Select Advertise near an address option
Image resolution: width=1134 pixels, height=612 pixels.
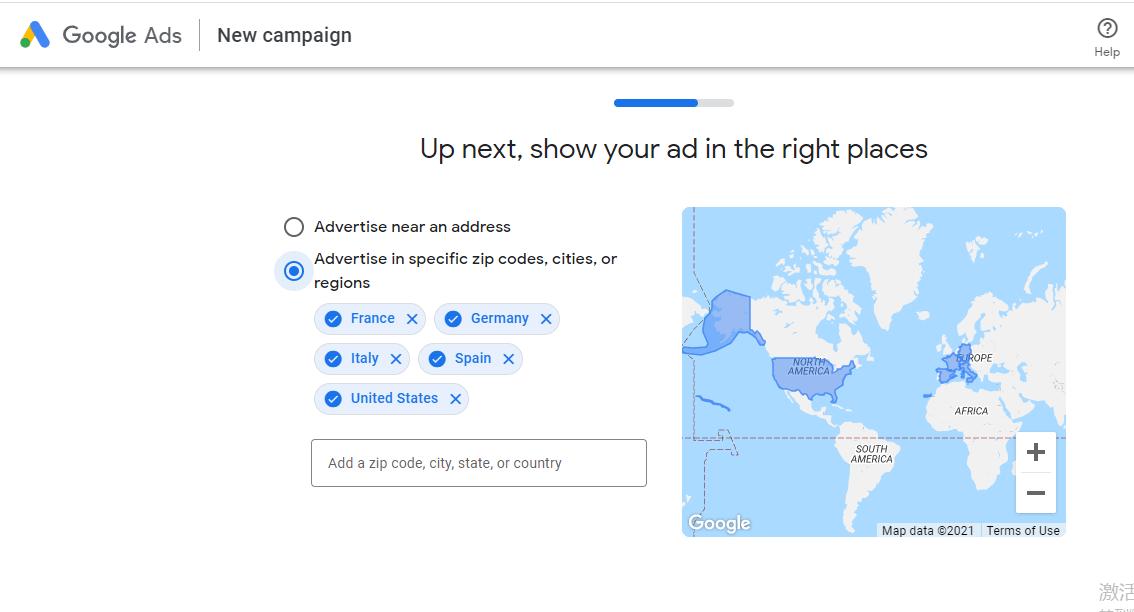(294, 227)
